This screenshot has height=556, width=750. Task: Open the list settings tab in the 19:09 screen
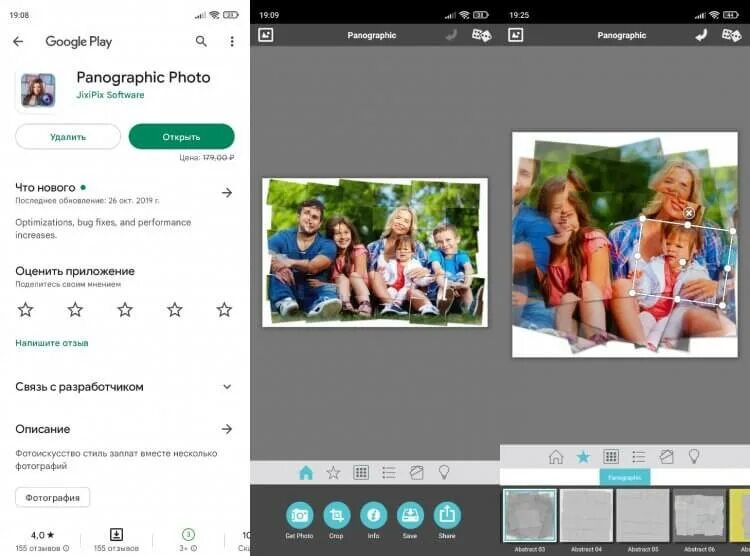click(x=388, y=473)
